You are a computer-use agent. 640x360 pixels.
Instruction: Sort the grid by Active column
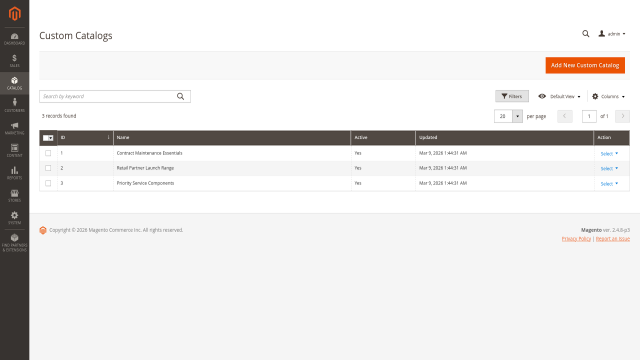pyautogui.click(x=383, y=138)
